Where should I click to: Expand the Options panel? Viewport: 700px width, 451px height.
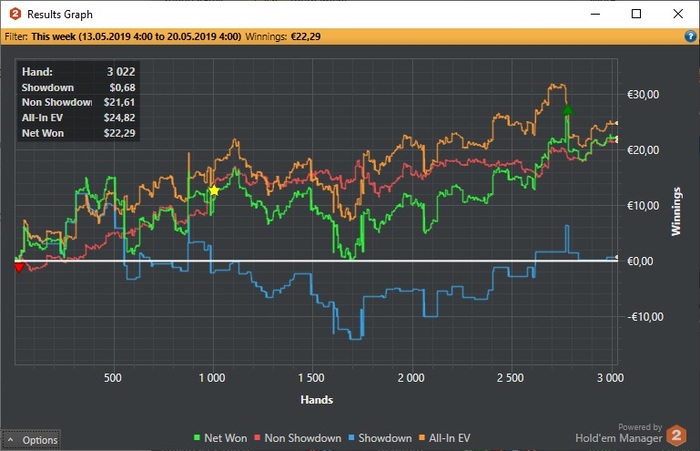pyautogui.click(x=31, y=440)
